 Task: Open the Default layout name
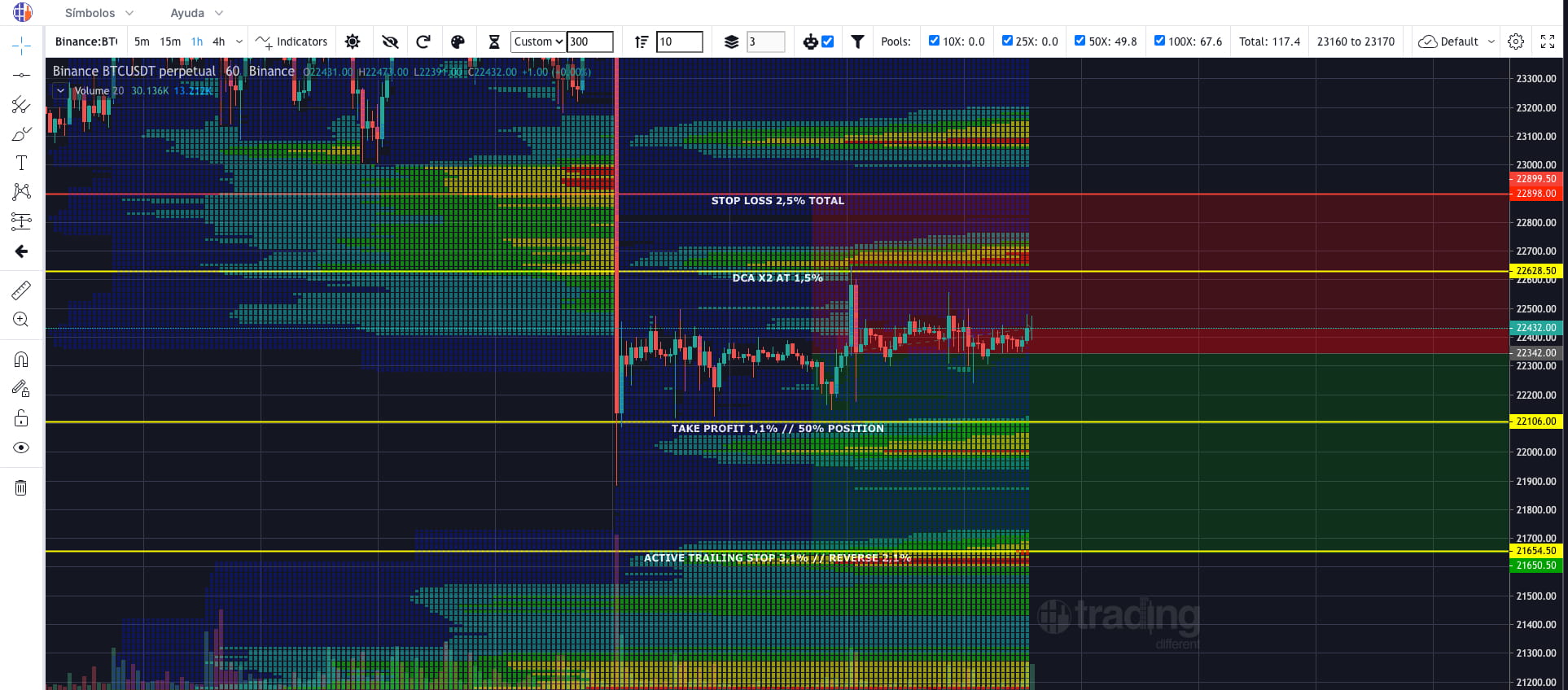[x=1459, y=41]
